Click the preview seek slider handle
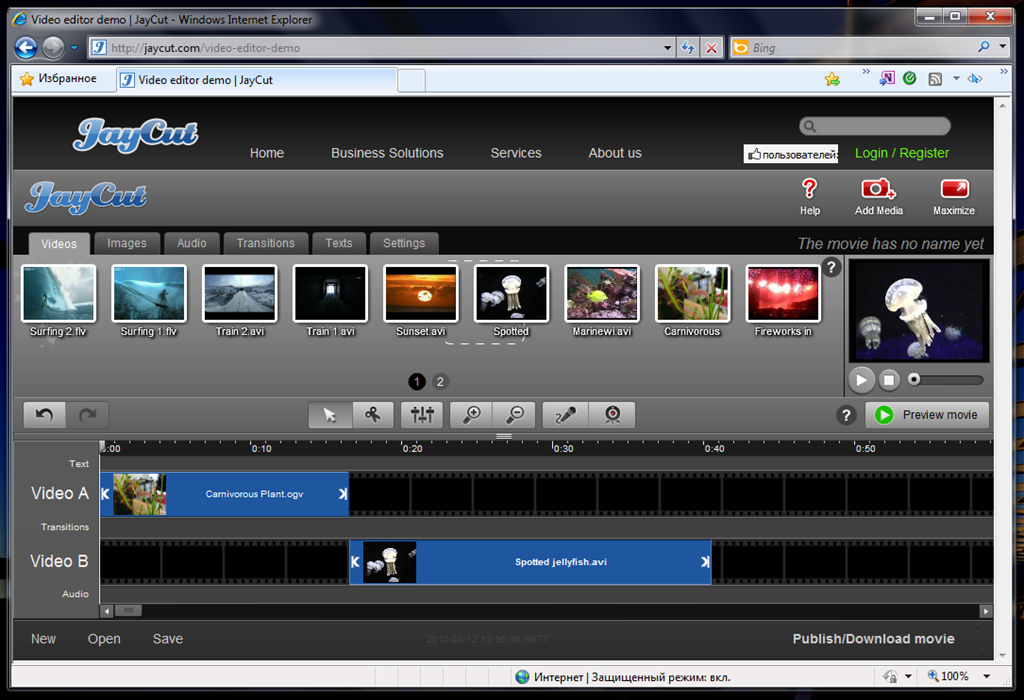1024x700 pixels. click(x=914, y=379)
